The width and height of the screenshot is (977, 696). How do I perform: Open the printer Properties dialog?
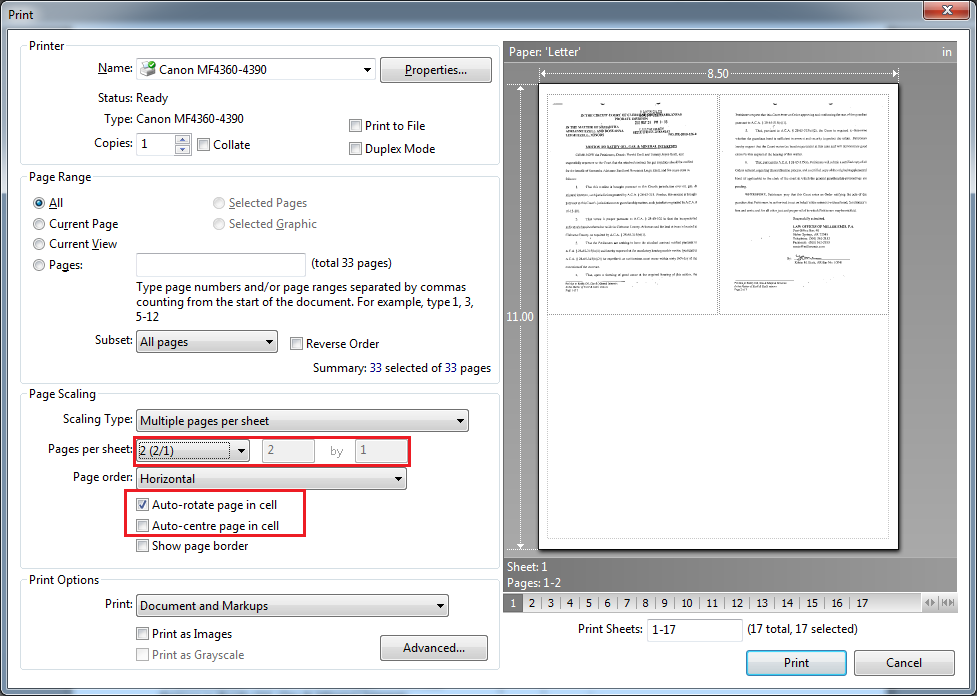click(434, 69)
